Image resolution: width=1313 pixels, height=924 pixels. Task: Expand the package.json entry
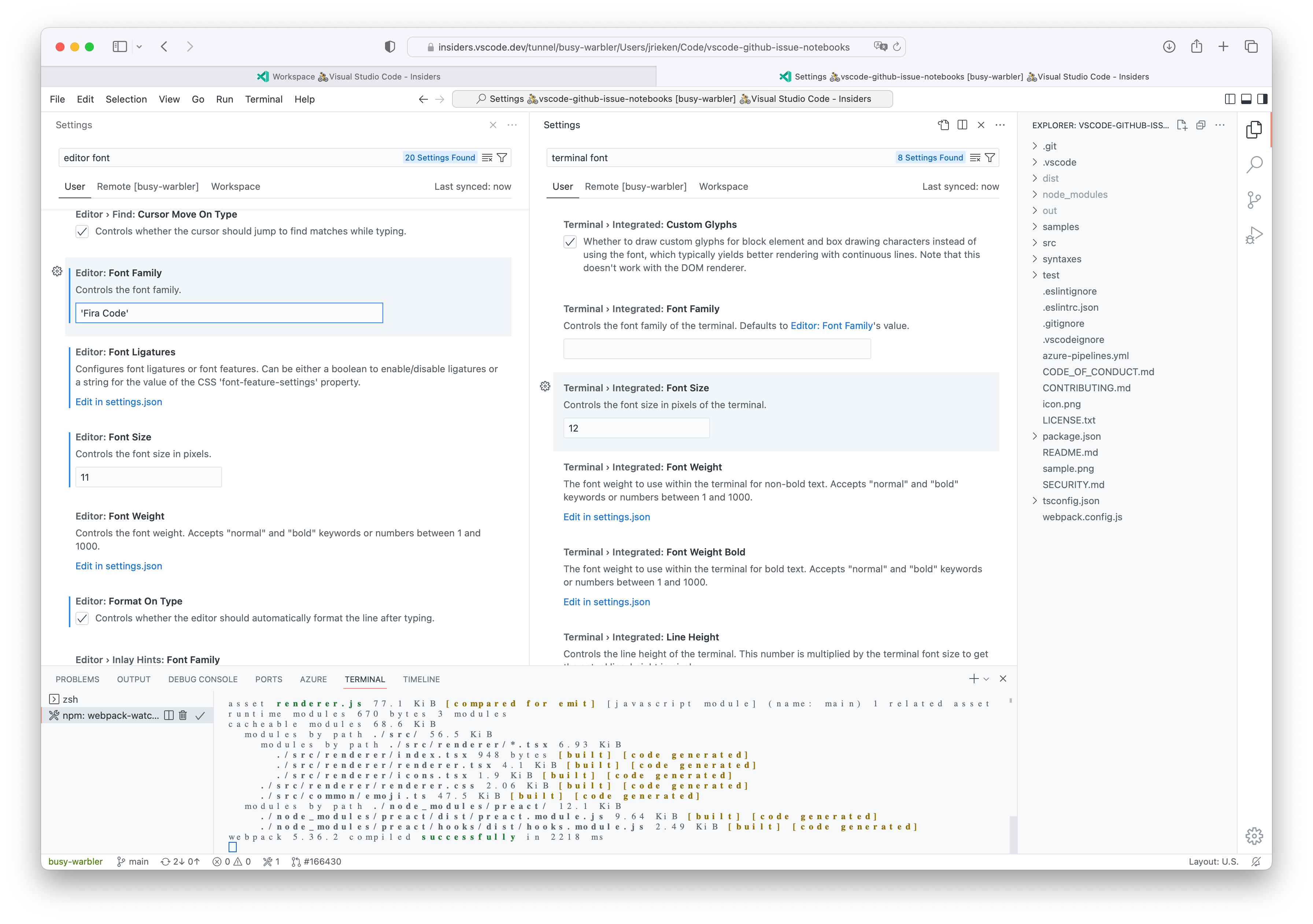1071,436
